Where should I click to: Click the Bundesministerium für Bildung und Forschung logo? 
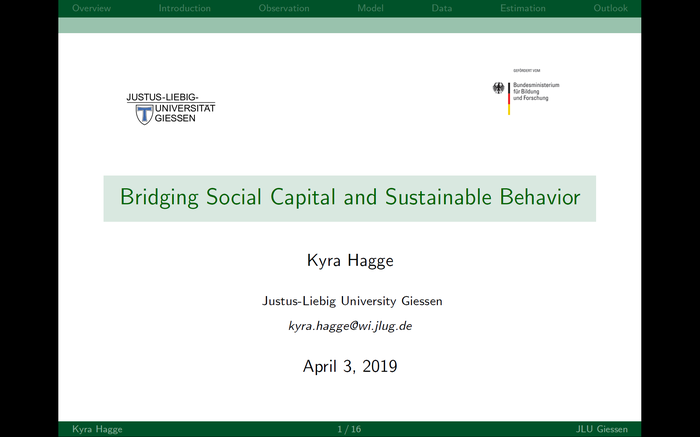[526, 94]
